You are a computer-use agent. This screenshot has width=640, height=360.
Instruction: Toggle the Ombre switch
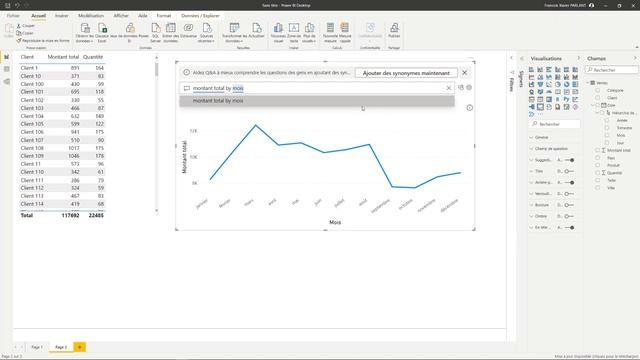(x=569, y=216)
